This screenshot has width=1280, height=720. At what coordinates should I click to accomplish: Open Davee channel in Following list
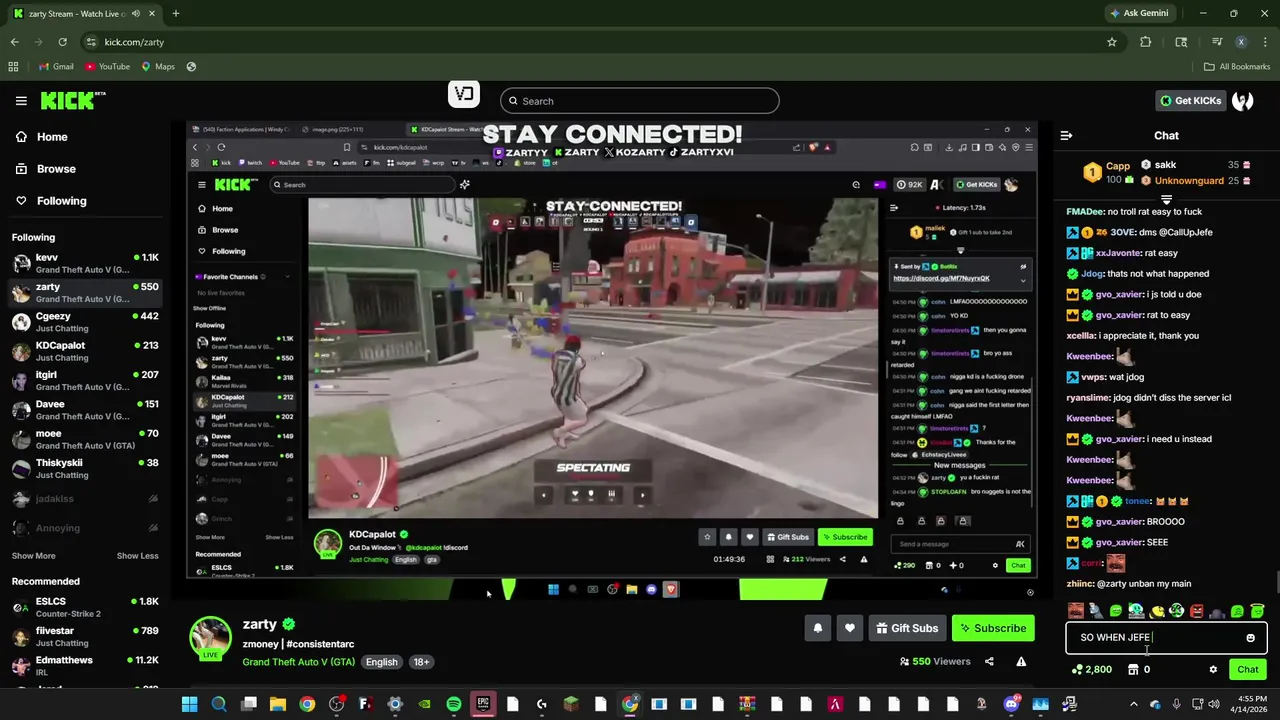click(84, 410)
